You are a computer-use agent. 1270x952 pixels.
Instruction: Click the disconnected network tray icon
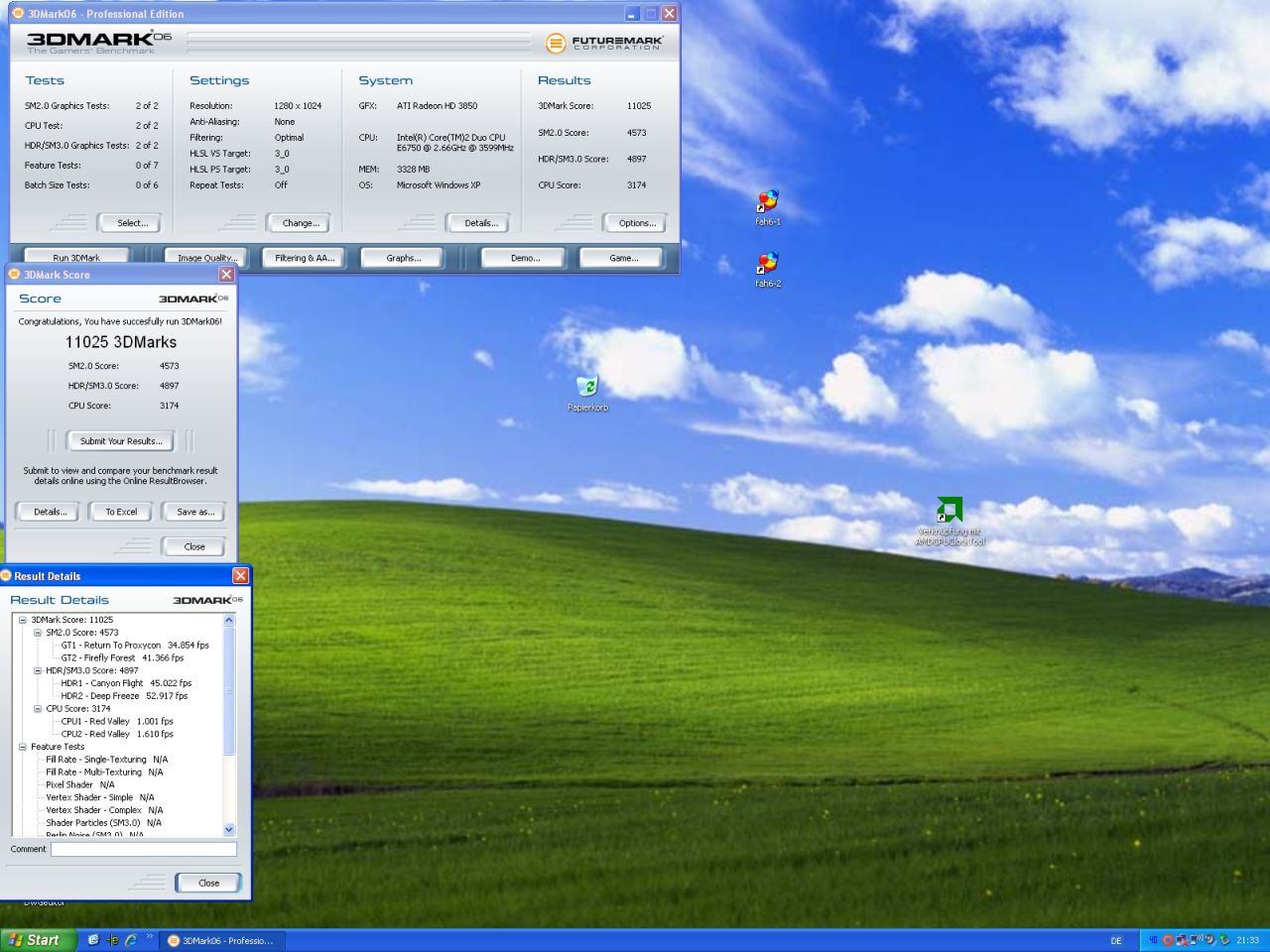(x=1182, y=940)
